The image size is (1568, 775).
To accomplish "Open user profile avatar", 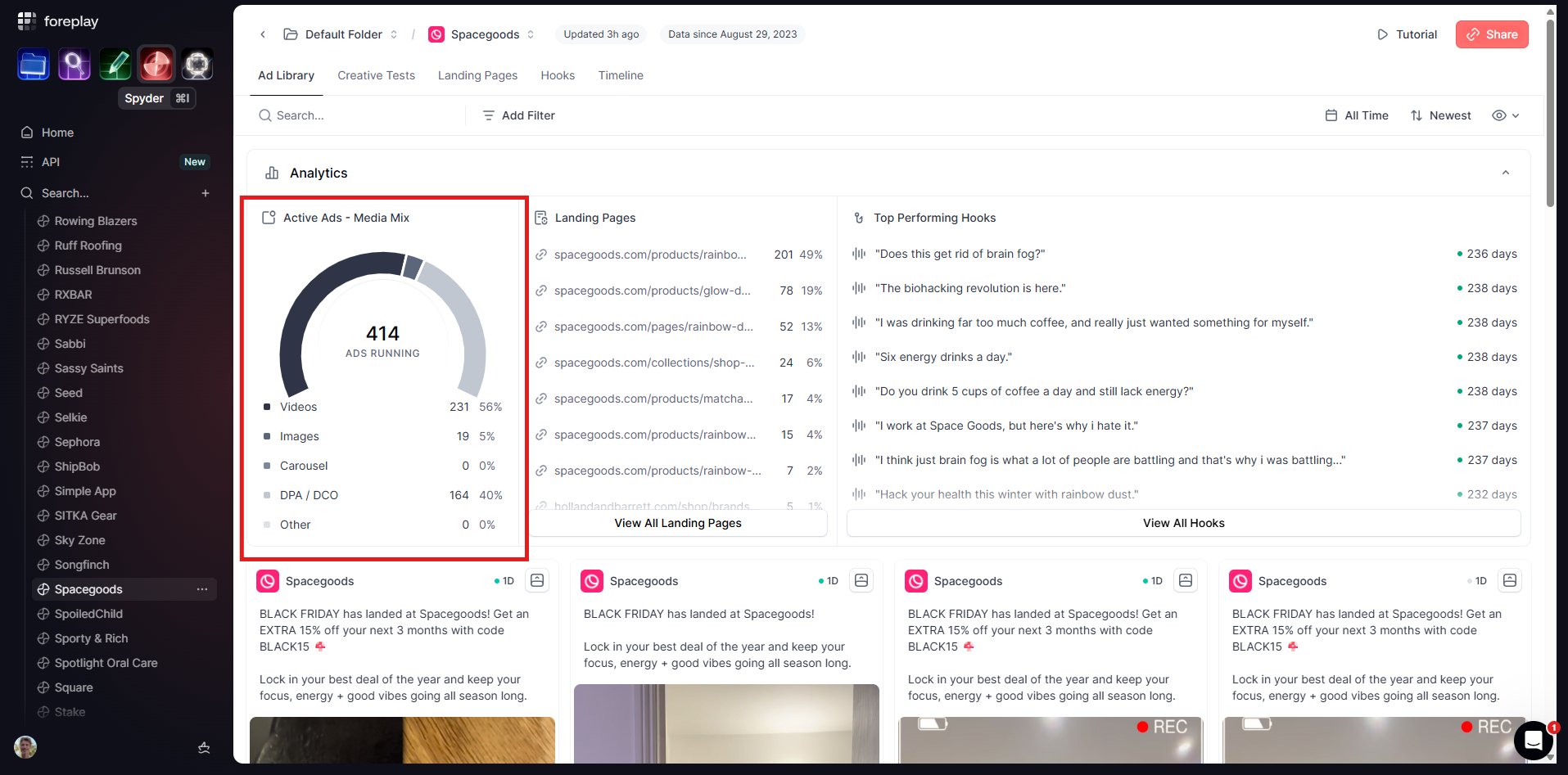I will [x=25, y=747].
